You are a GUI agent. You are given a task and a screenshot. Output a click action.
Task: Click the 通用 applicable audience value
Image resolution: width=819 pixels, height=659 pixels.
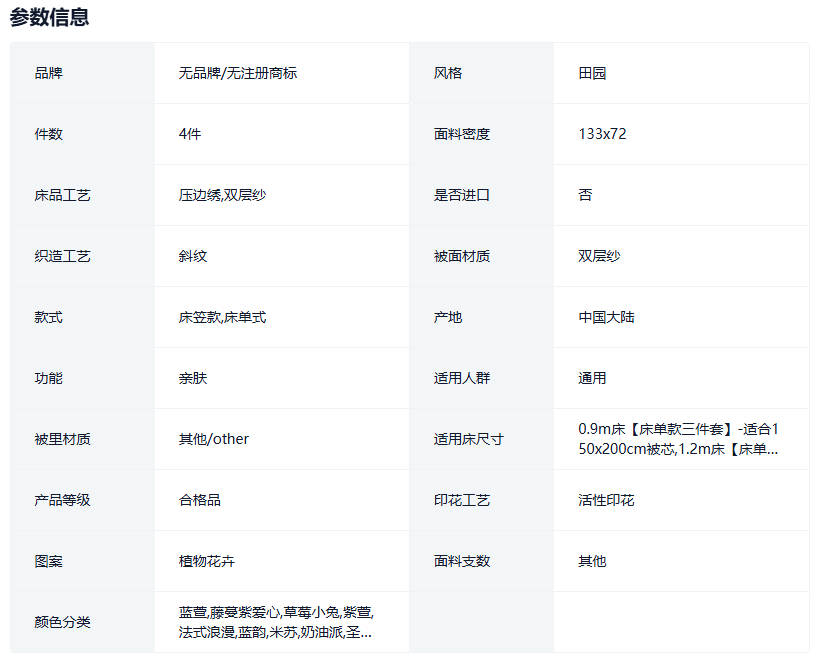pyautogui.click(x=592, y=378)
